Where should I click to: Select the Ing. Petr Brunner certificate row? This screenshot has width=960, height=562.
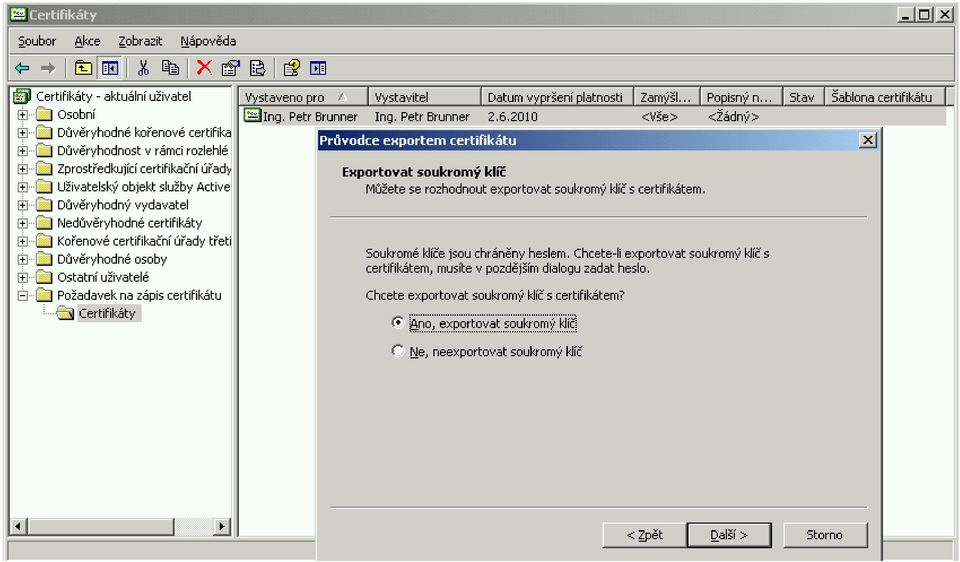point(592,116)
